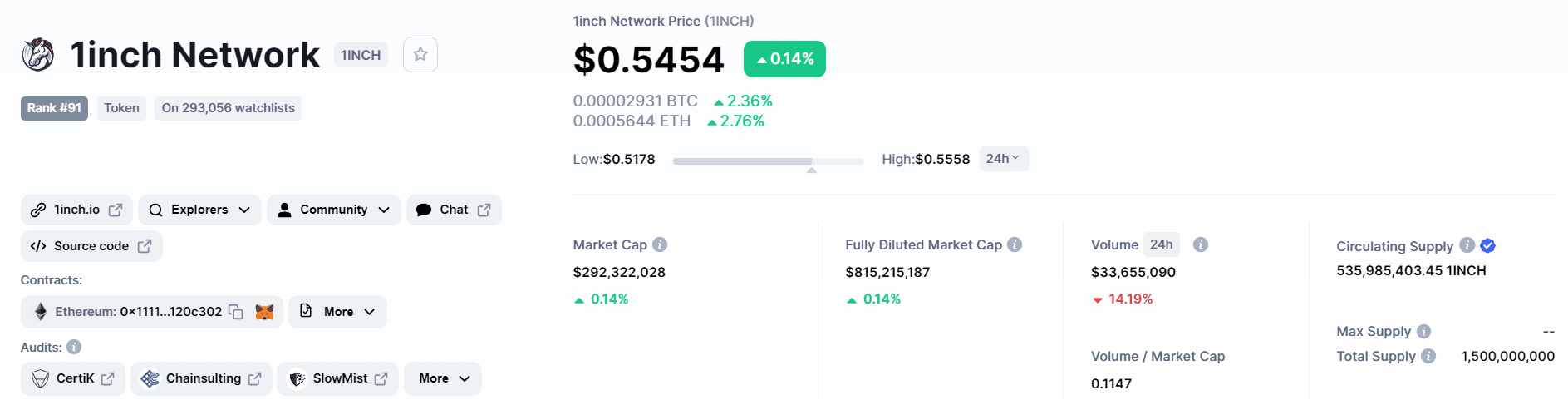Viewport: 1568px width, 400px height.
Task: Click verified circulating supply badge
Action: point(1488,245)
